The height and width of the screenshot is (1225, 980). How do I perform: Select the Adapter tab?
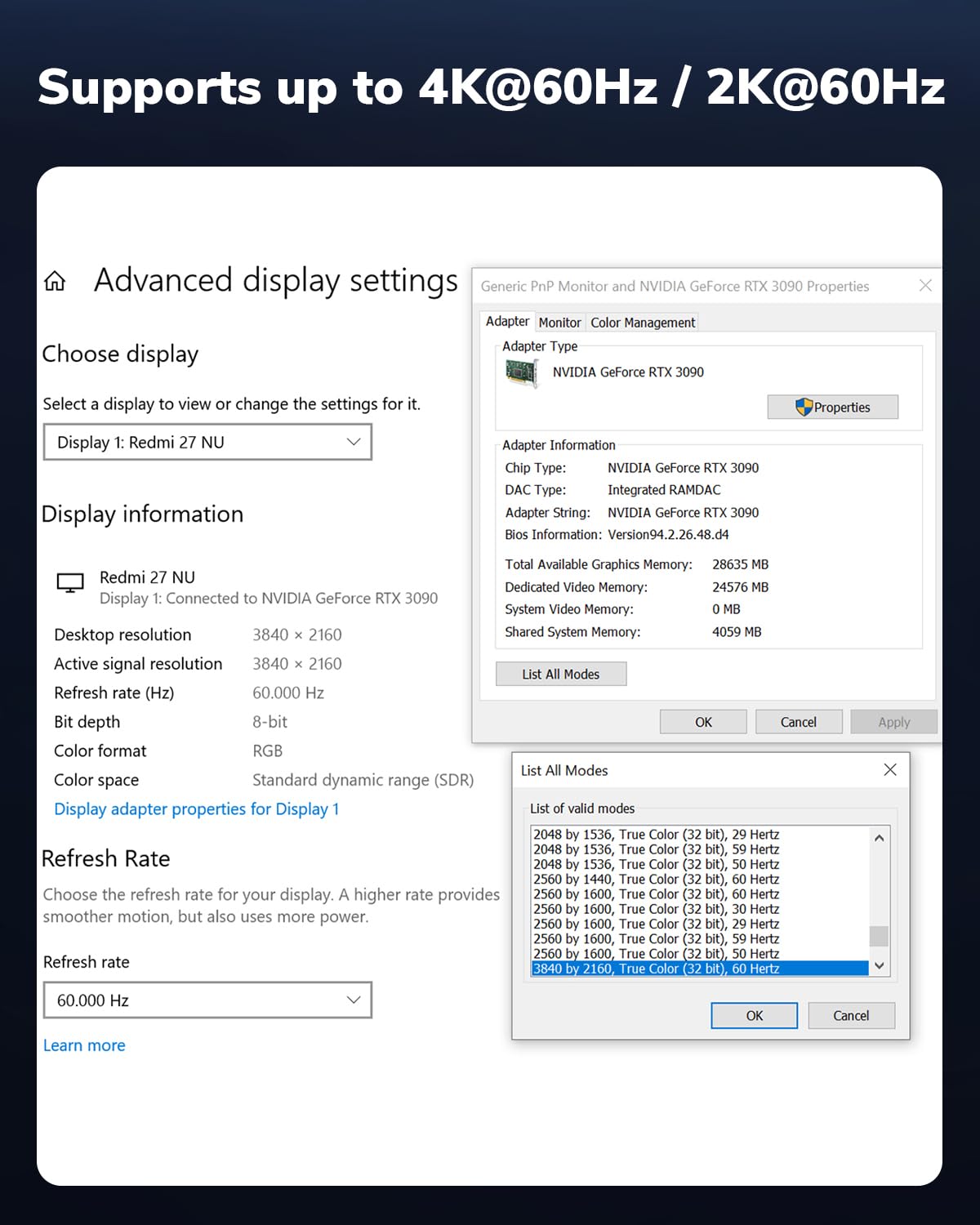tap(507, 322)
